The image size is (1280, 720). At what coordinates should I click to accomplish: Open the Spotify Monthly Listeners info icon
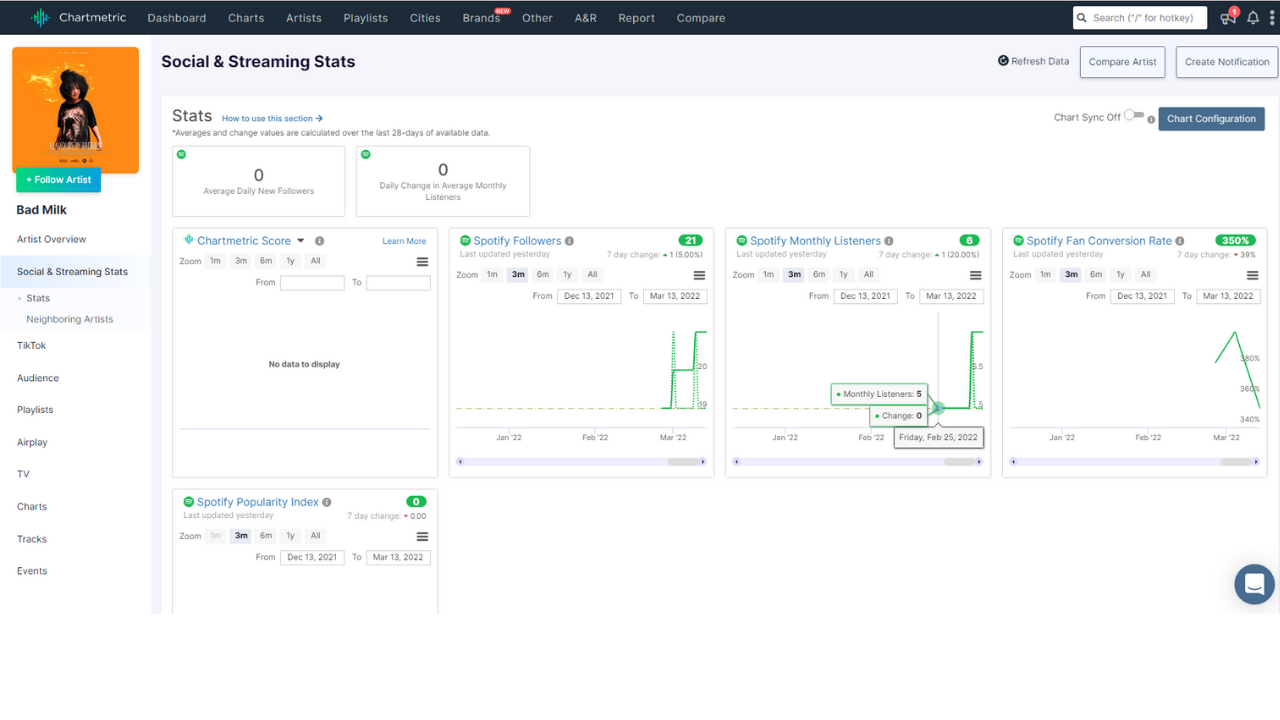(x=889, y=241)
